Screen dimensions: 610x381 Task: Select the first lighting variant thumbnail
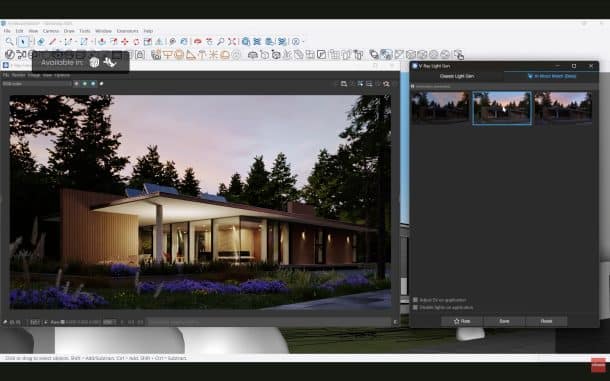point(440,108)
